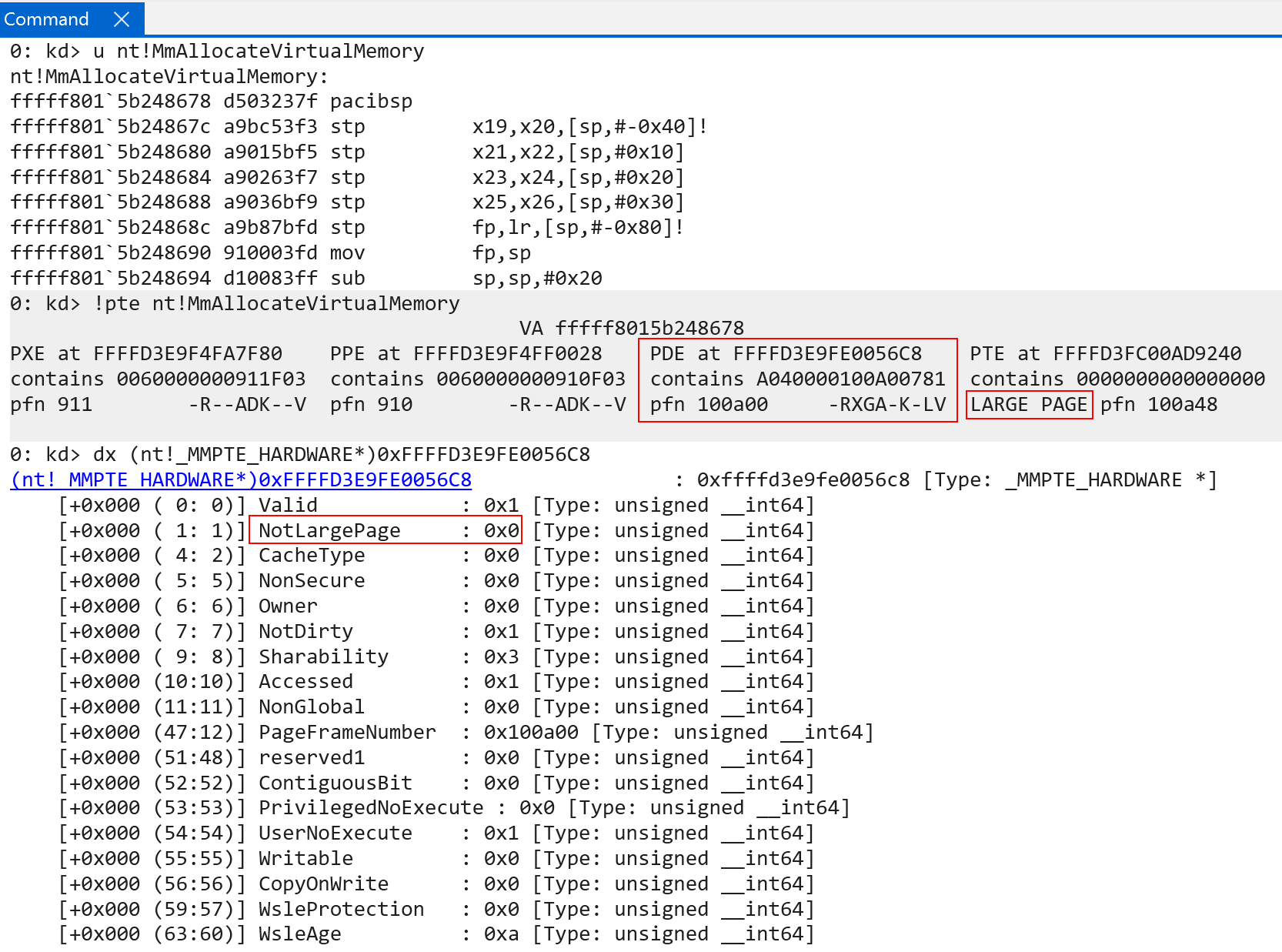Click the NotLargePage field name
Screen dimensions: 1282x952
pyautogui.click(x=329, y=531)
